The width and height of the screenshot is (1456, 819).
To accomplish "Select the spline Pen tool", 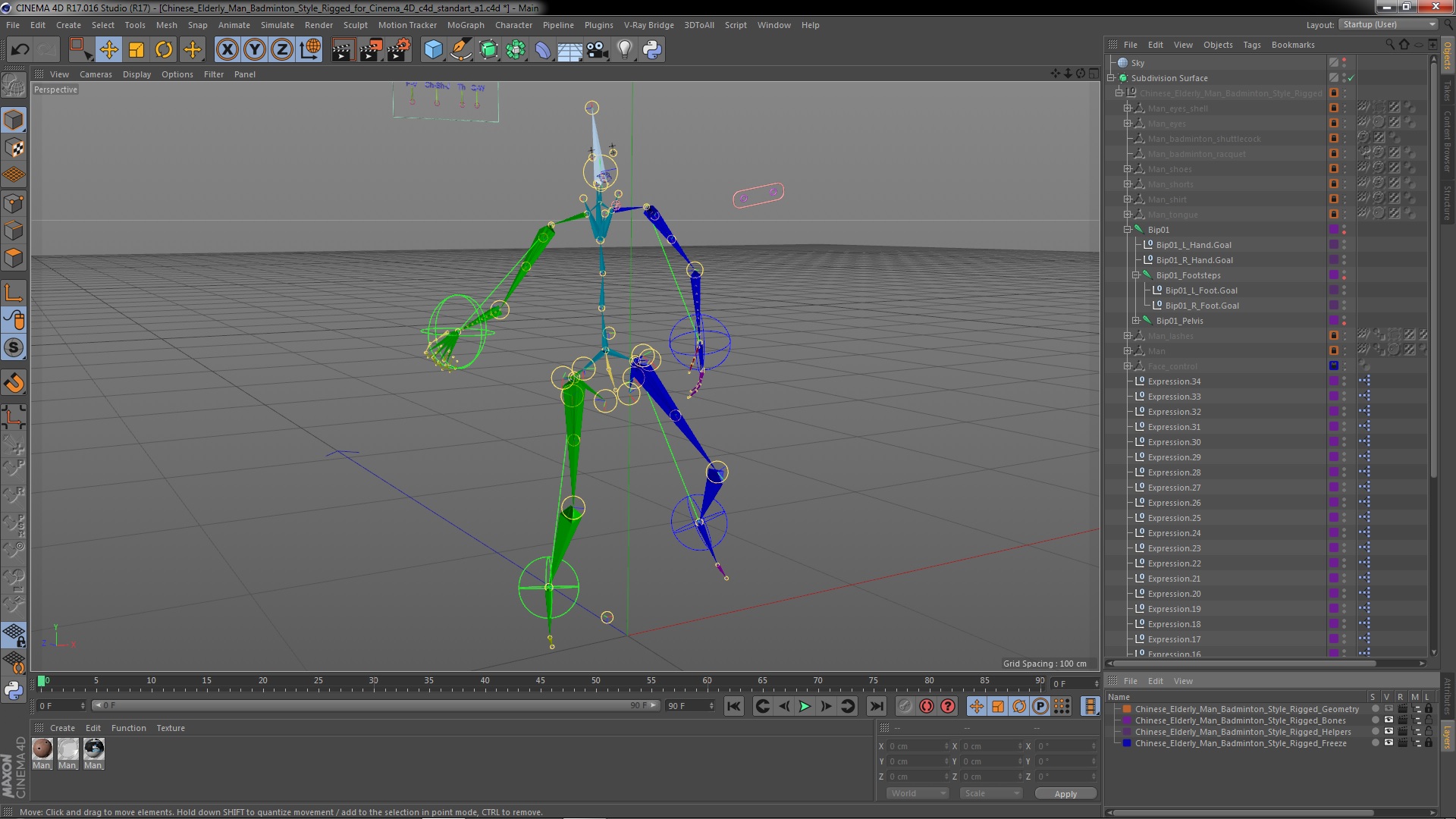I will [x=460, y=50].
